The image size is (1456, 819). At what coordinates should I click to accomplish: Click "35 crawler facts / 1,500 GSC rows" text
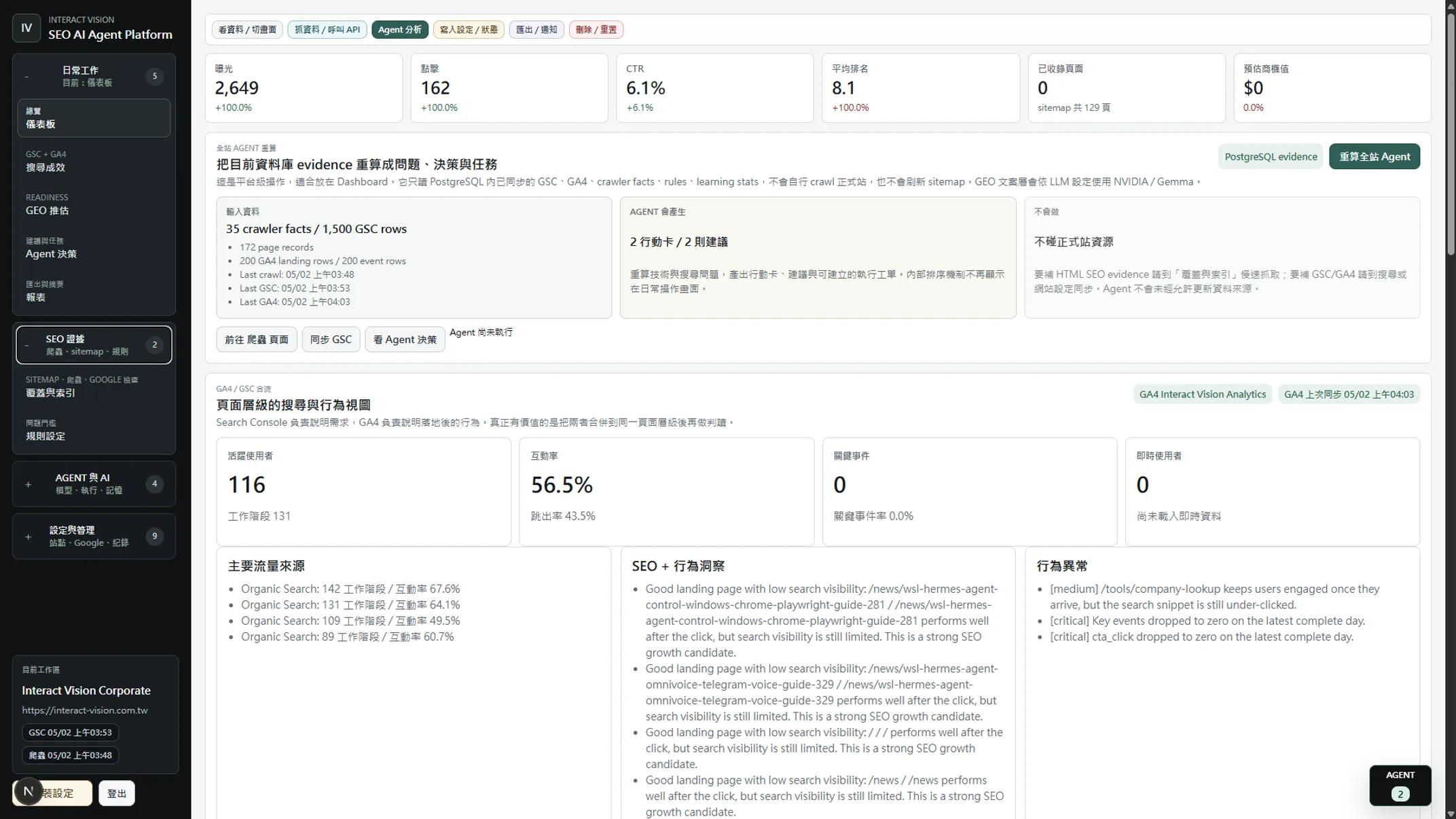pyautogui.click(x=316, y=229)
